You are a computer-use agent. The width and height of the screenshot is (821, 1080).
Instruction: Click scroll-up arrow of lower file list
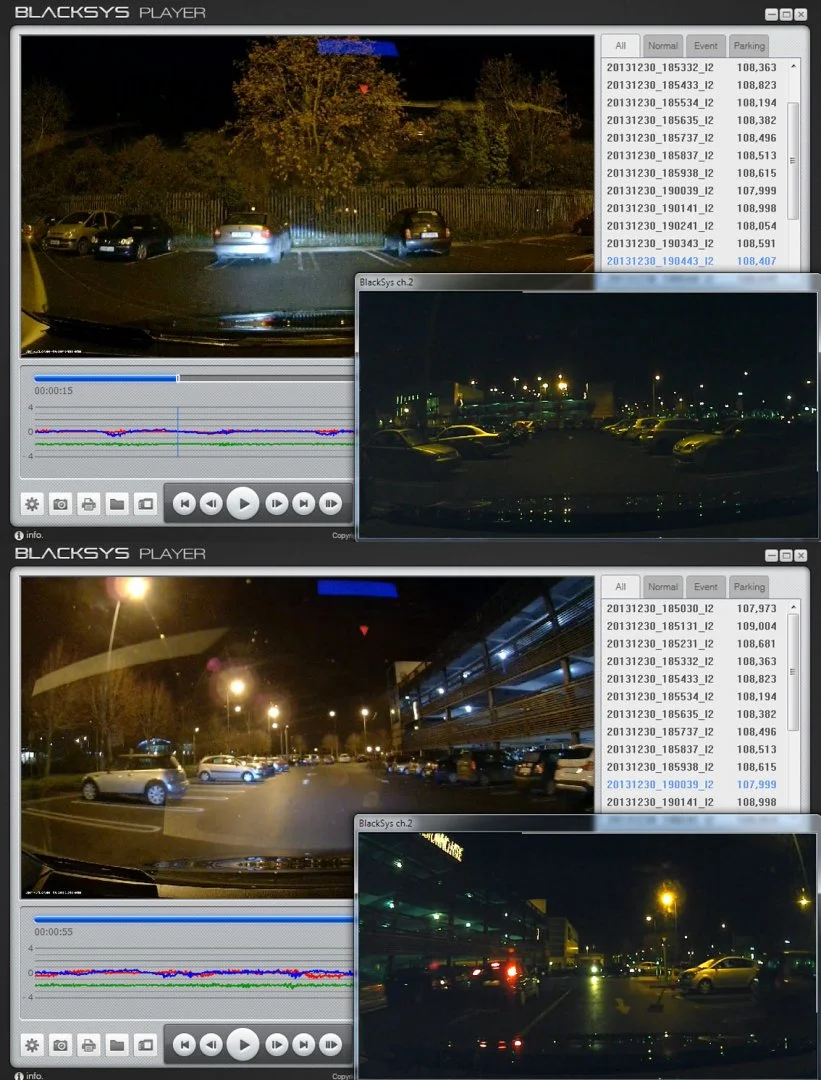click(x=793, y=607)
